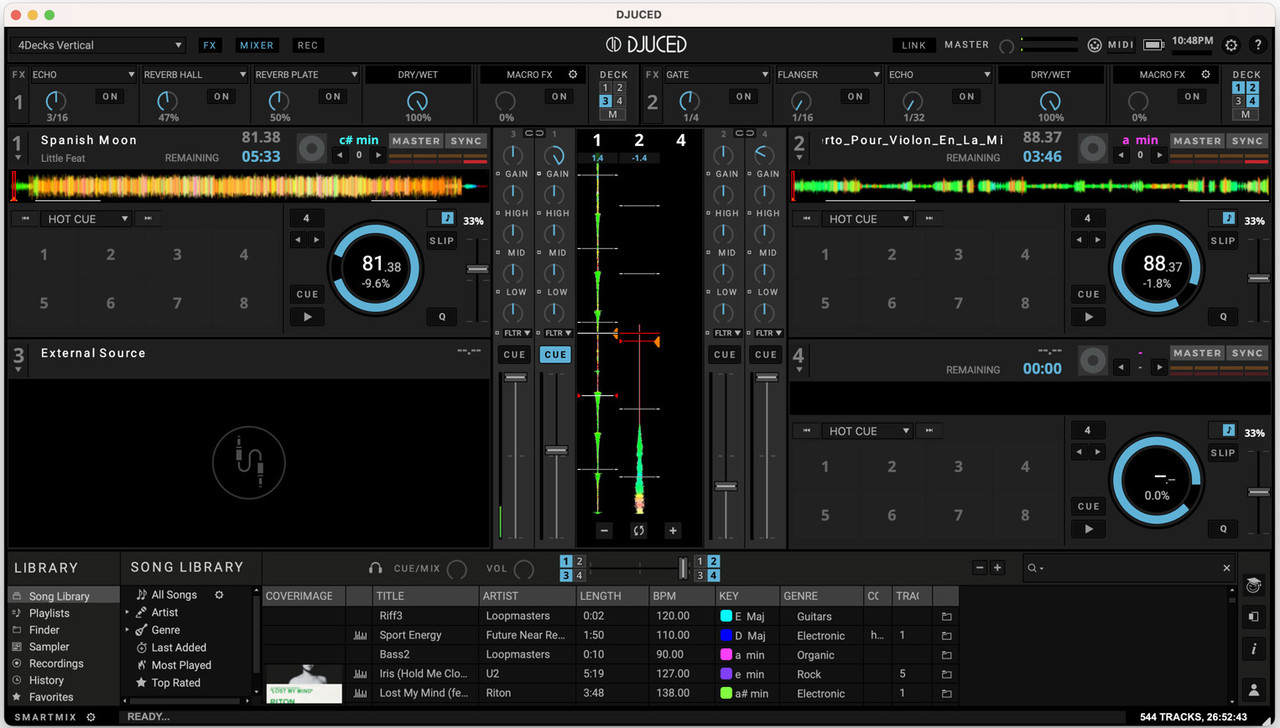1280x728 pixels.
Task: Enable Ableton LINK button
Action: [x=914, y=45]
